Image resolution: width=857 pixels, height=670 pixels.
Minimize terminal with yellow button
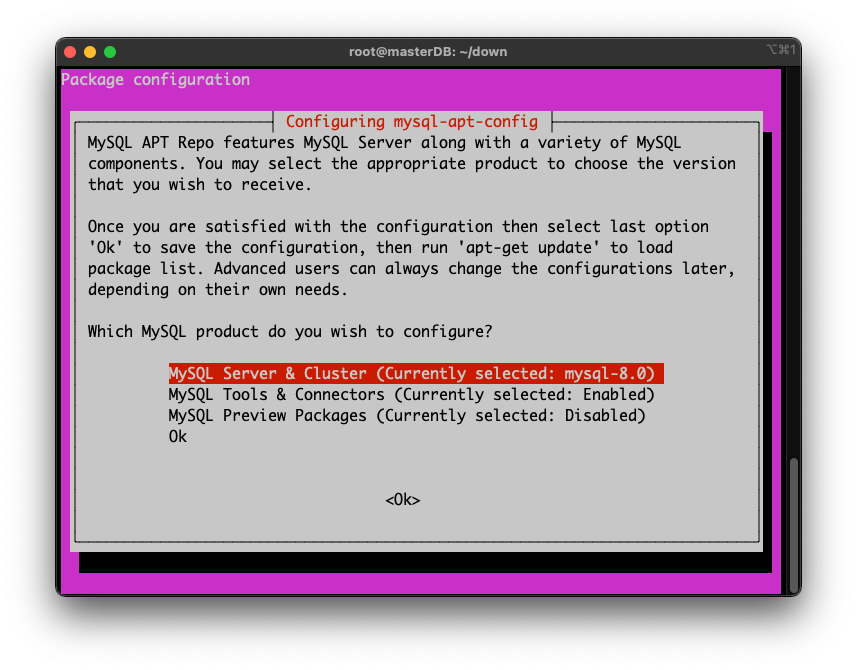(x=90, y=52)
